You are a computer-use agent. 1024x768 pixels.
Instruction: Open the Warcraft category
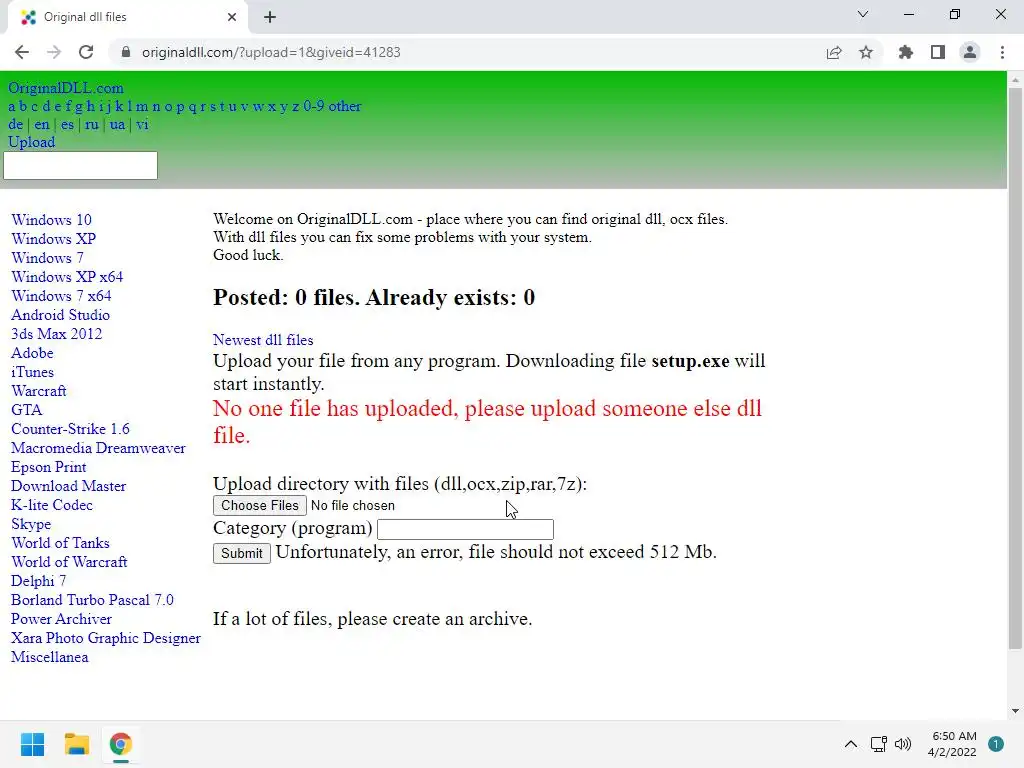point(39,391)
